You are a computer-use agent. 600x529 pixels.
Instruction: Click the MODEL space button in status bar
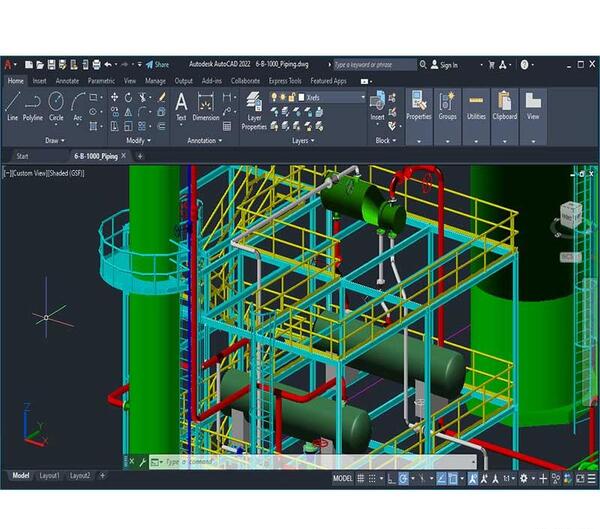(342, 478)
